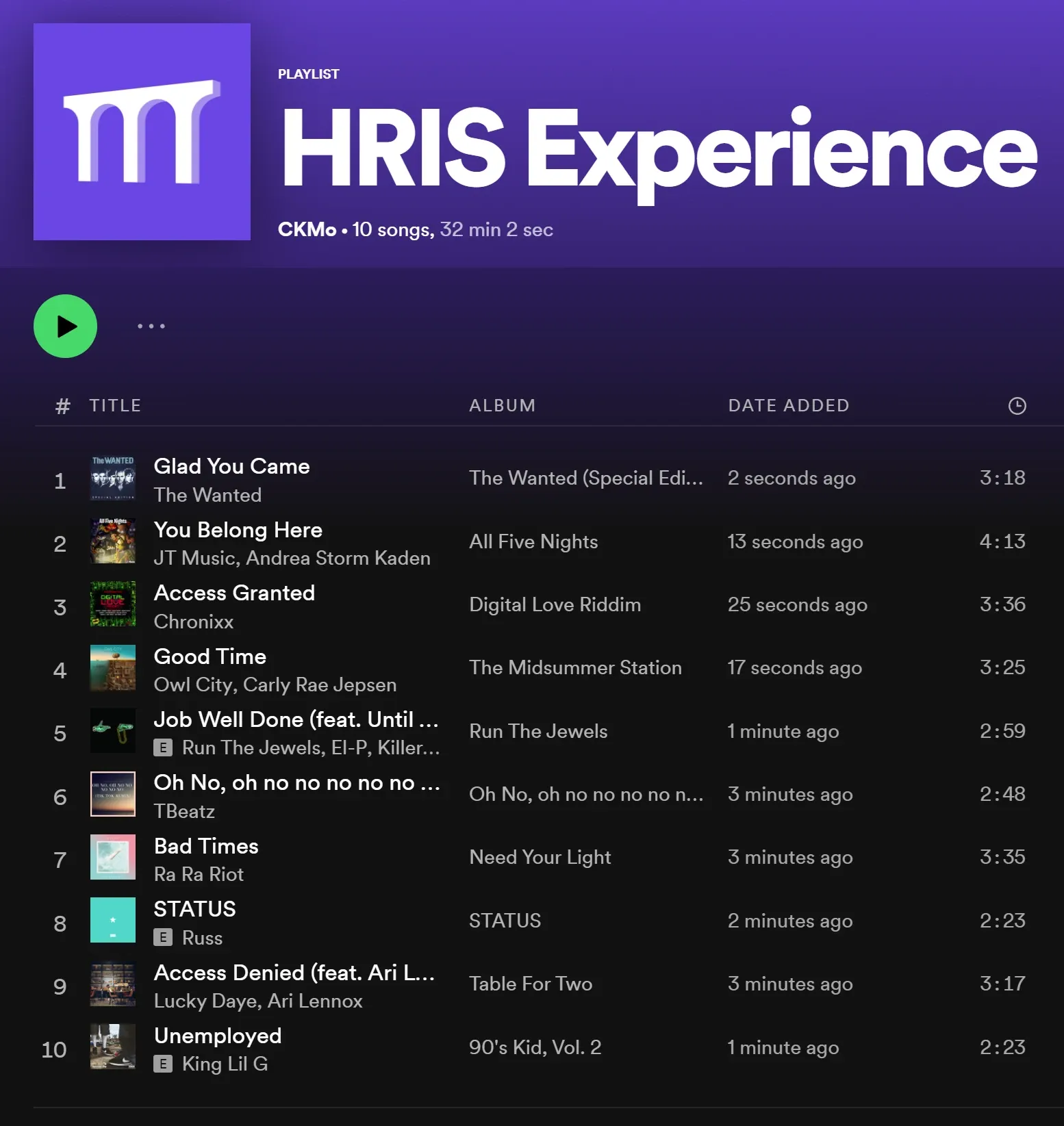Sort by the DATE ADDED column header

pyautogui.click(x=788, y=406)
